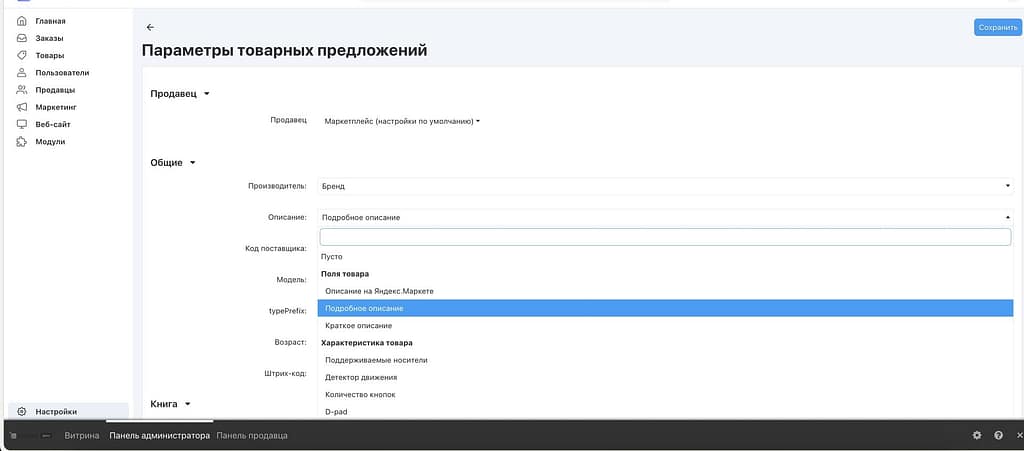Click the puzzle icon beside Модули
The width and height of the screenshot is (1024, 451).
pyautogui.click(x=22, y=141)
